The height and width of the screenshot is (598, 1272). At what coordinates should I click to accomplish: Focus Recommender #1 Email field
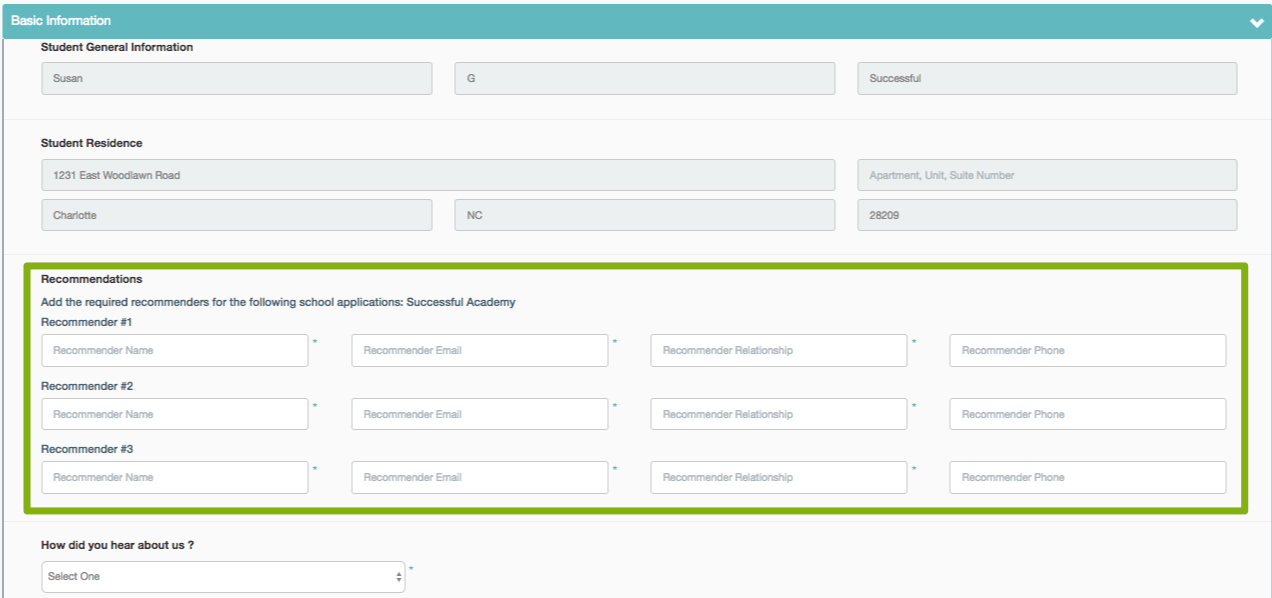pos(480,351)
